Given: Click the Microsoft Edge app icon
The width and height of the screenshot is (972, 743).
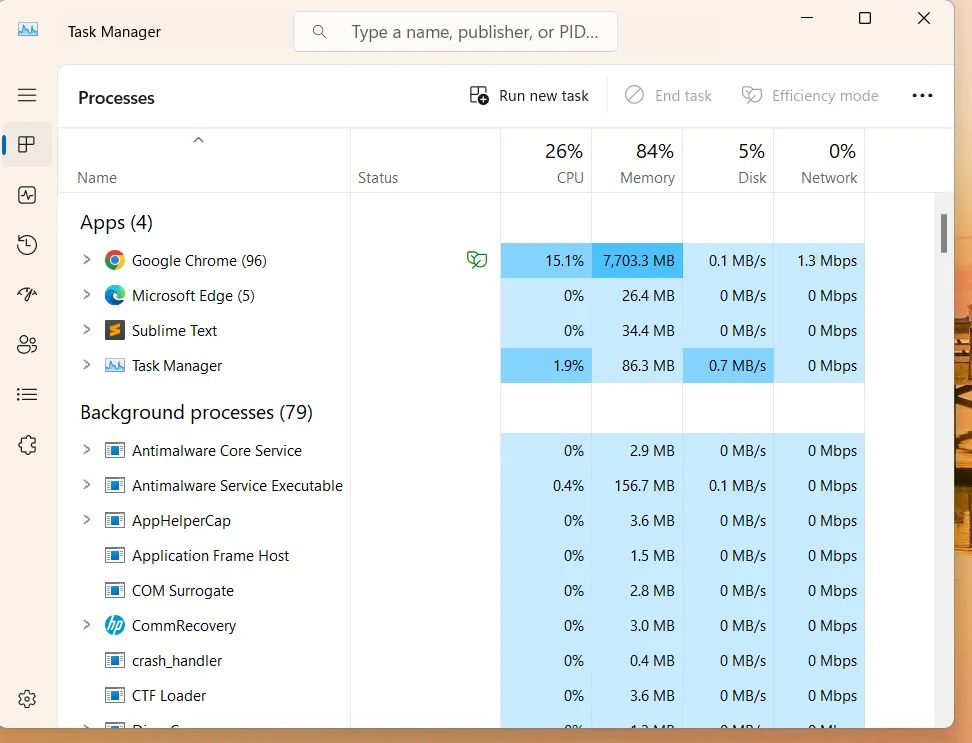Looking at the screenshot, I should [115, 296].
